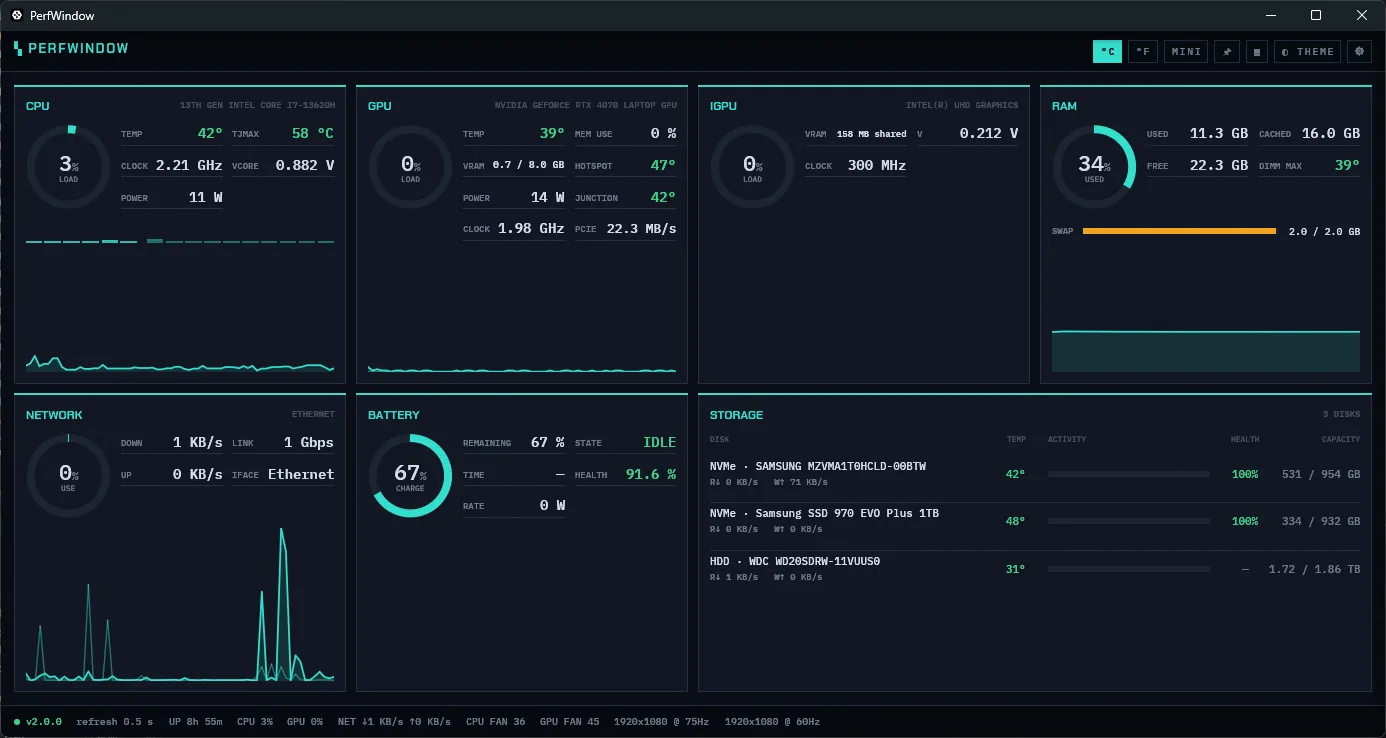Viewport: 1386px width, 738px height.
Task: Click the GPU load gauge
Action: point(410,166)
